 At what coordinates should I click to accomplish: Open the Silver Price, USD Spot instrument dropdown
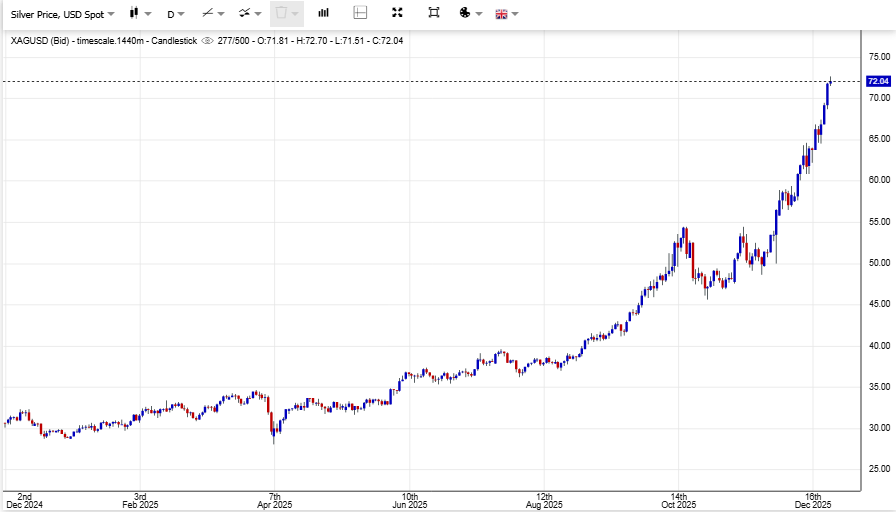tap(62, 14)
